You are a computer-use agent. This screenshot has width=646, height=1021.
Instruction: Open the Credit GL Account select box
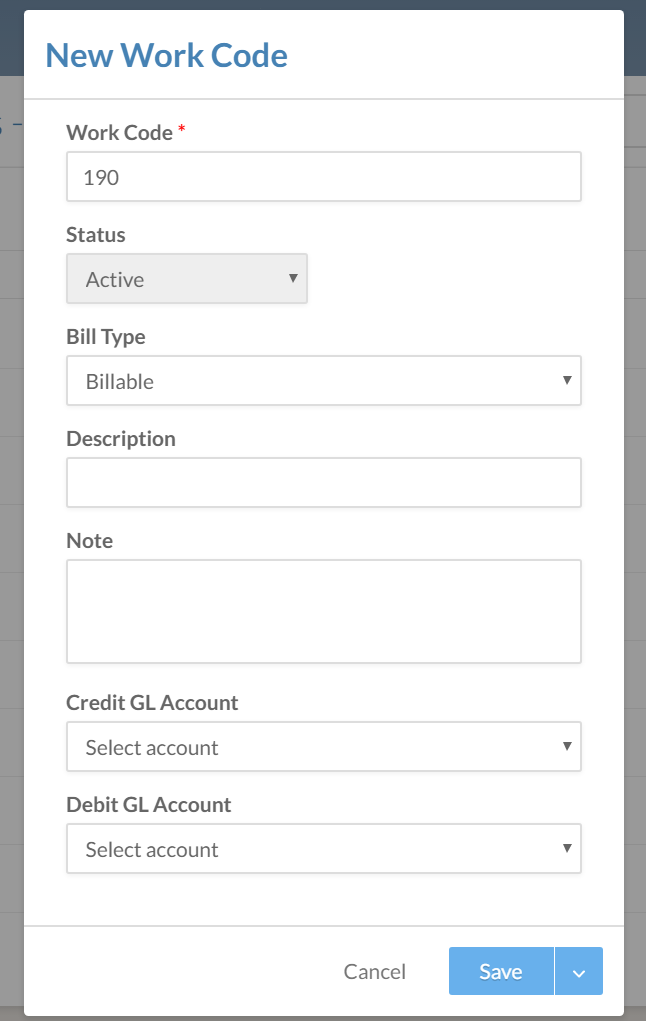(323, 747)
